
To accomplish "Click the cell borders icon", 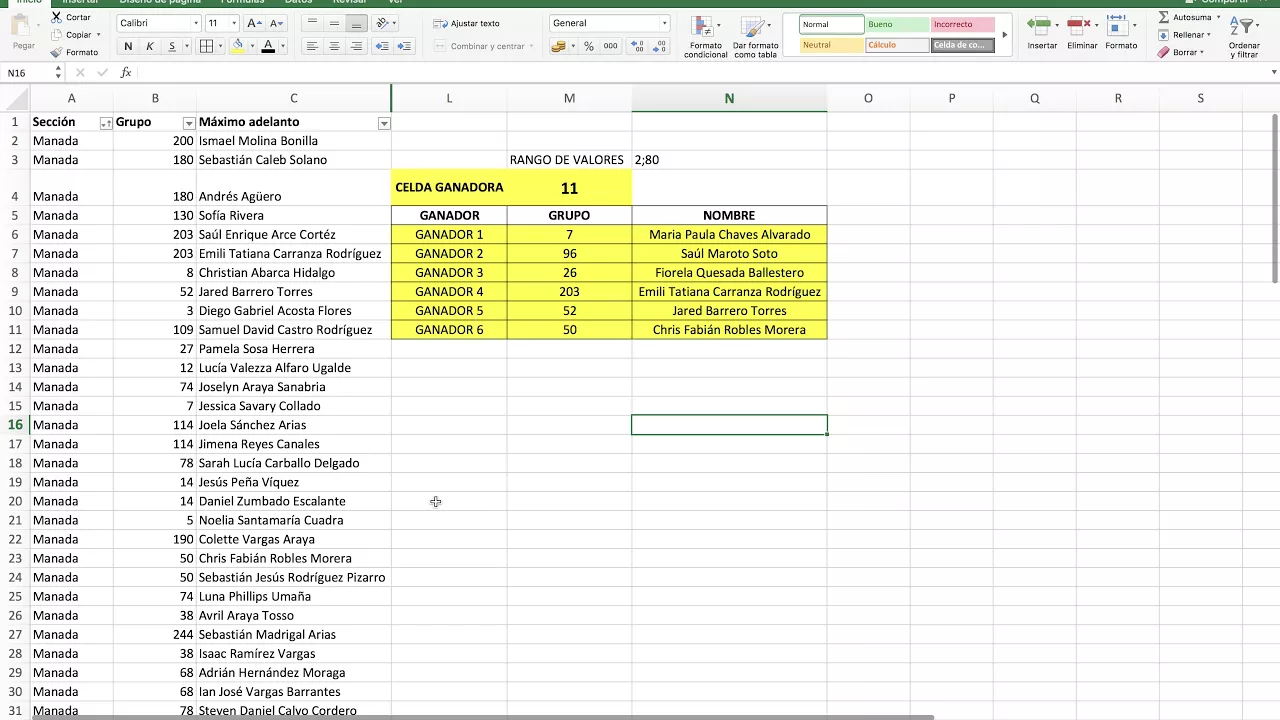I will click(206, 46).
